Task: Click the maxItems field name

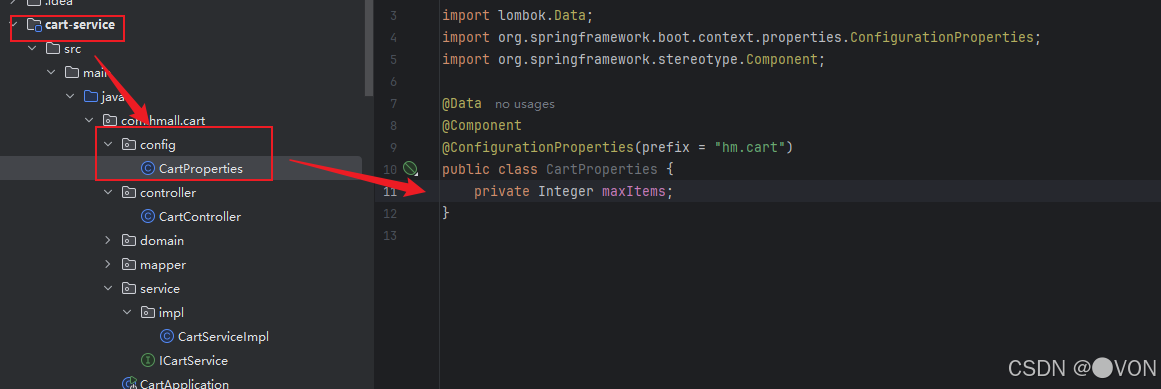Action: (634, 191)
